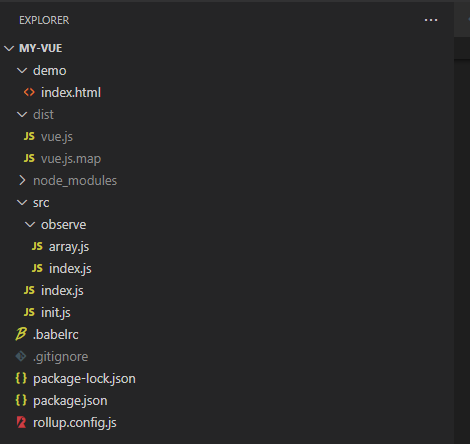Collapse the dist folder

(x=22, y=114)
